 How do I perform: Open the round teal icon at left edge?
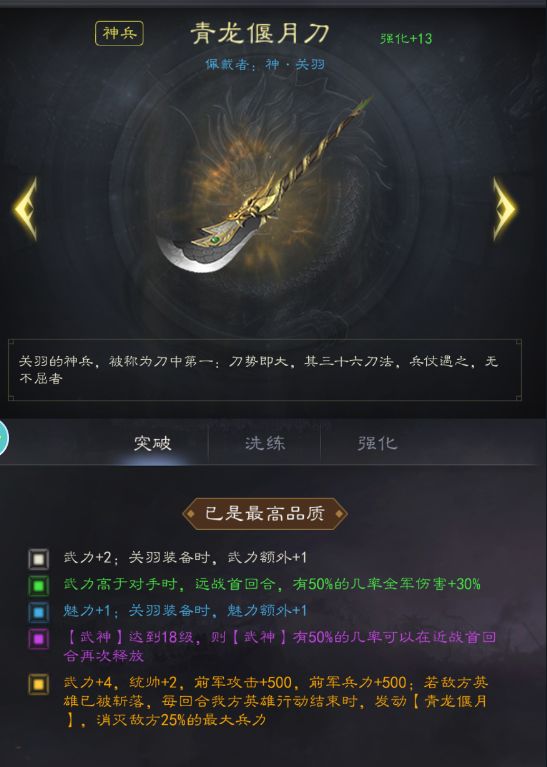click(3, 436)
